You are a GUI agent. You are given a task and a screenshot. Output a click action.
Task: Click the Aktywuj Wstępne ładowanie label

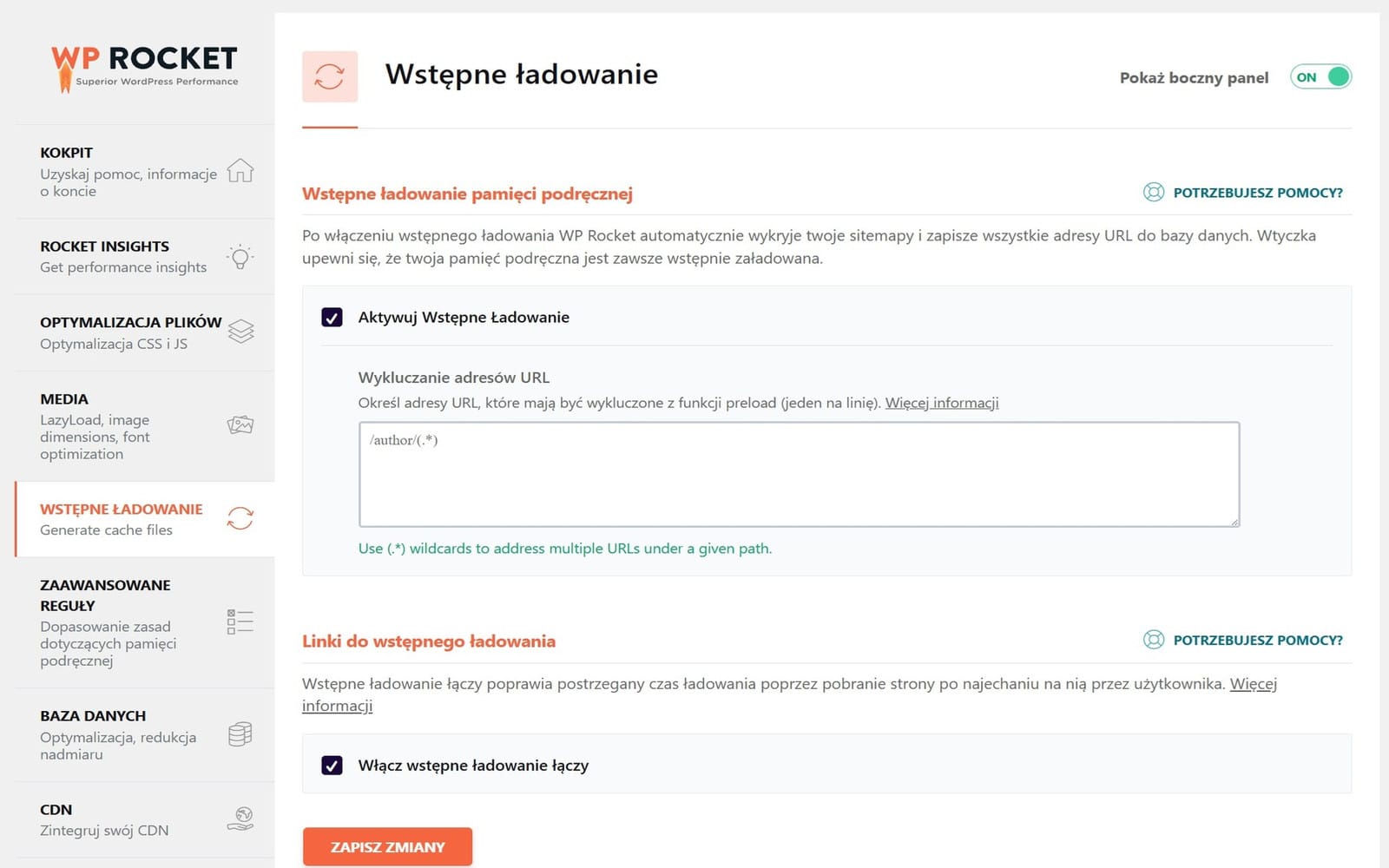coord(464,318)
